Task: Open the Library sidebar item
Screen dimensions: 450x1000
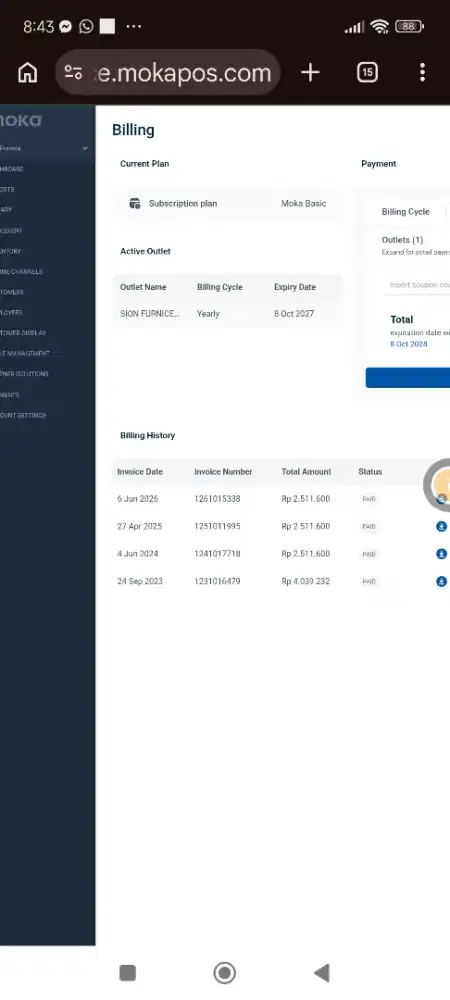Action: pos(6,210)
